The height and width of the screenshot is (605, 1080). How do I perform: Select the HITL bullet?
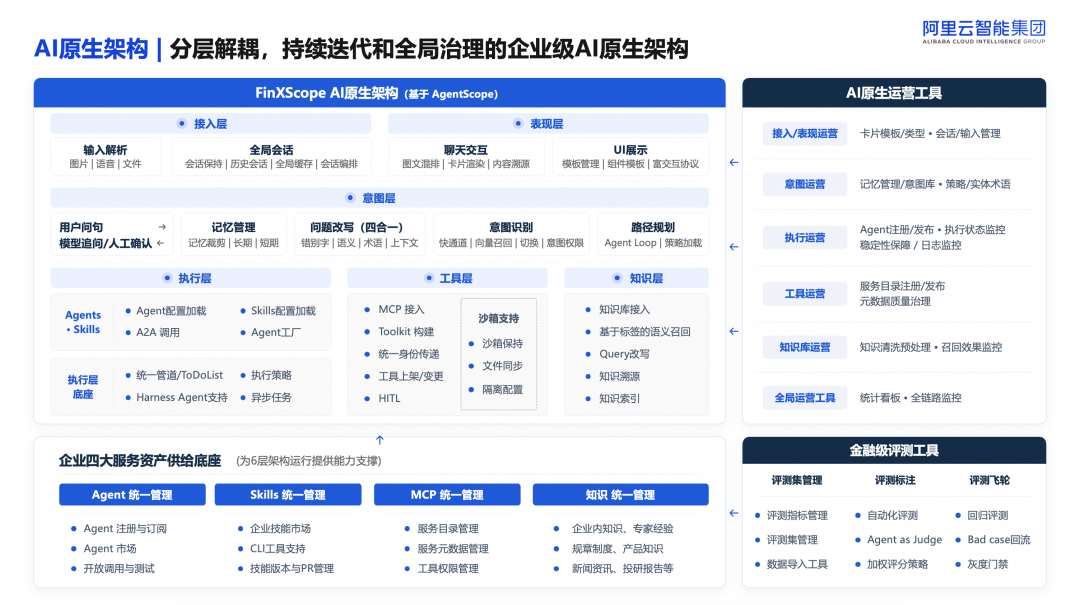coord(382,398)
